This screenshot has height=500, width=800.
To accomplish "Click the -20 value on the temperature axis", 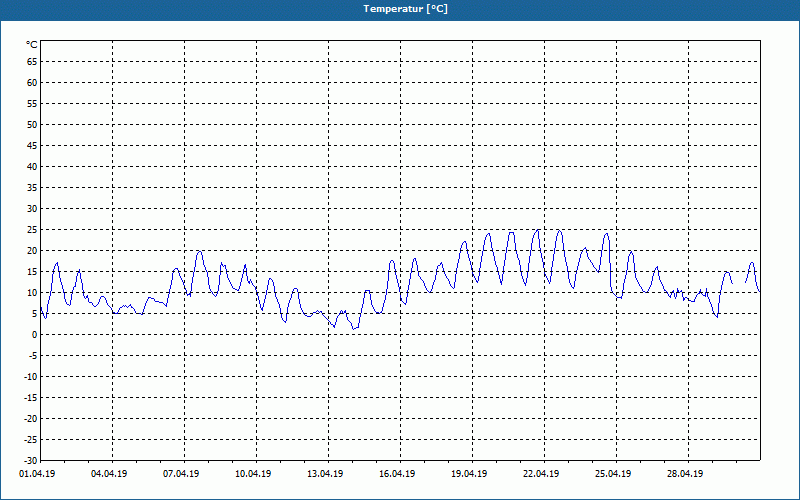I will tap(30, 418).
